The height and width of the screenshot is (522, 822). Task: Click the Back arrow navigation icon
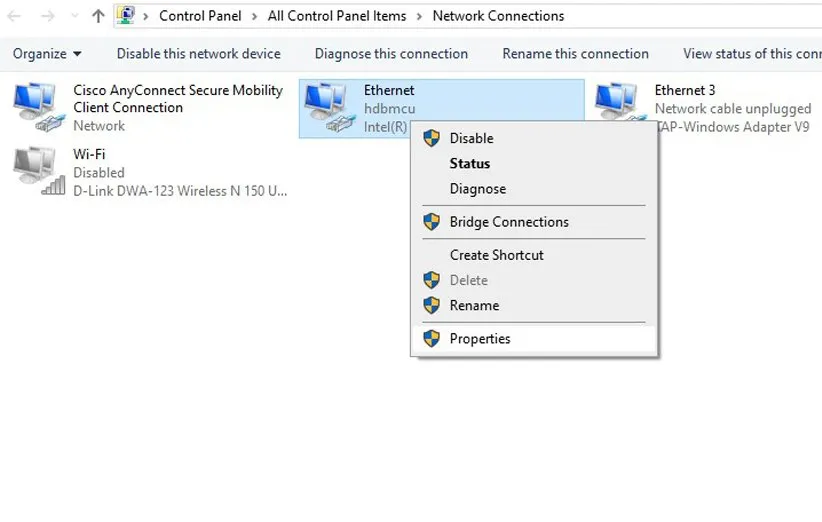[14, 16]
